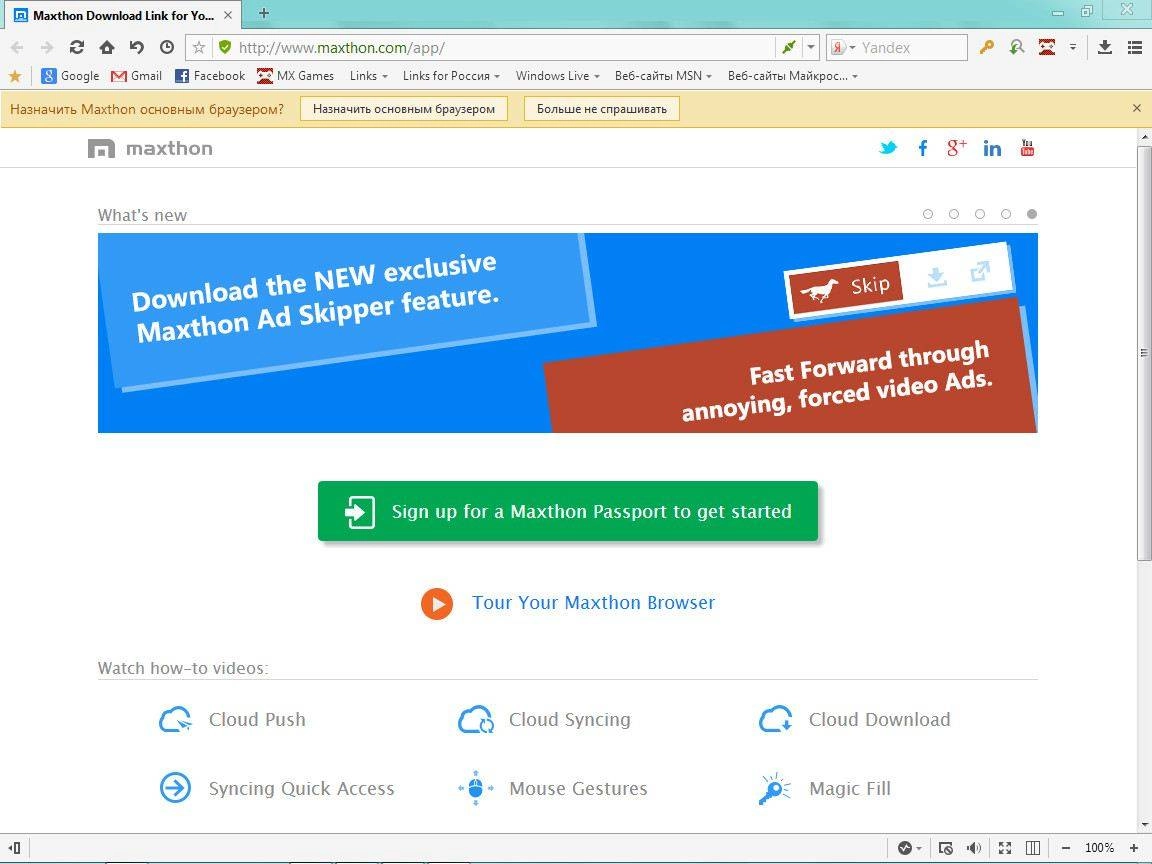This screenshot has height=864, width=1152.
Task: Watch the Cloud Syncing video
Action: coord(544,720)
